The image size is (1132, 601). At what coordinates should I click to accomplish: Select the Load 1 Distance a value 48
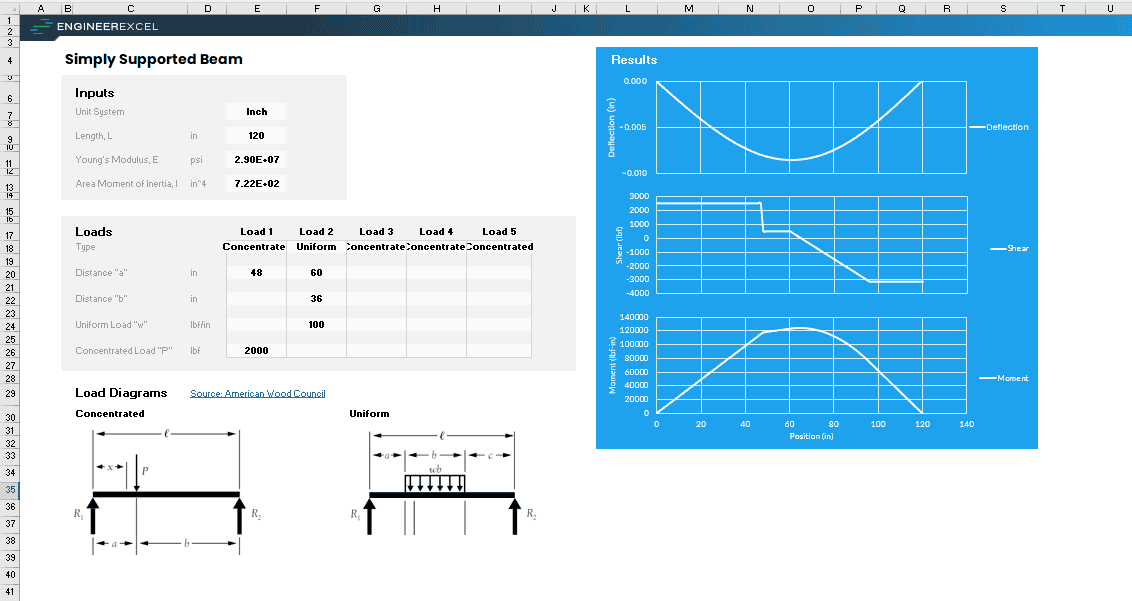click(256, 273)
